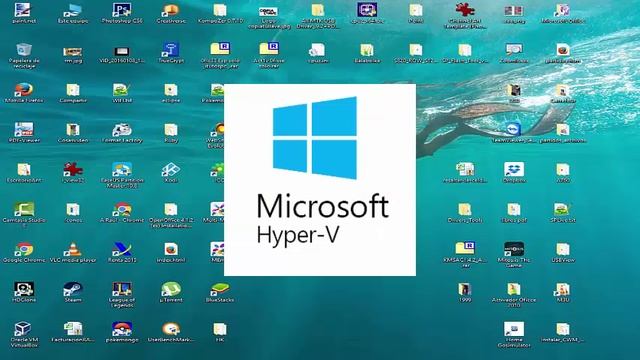Launch the TrueCrypt desktop shortcut
This screenshot has height=360, width=640.
pos(171,52)
